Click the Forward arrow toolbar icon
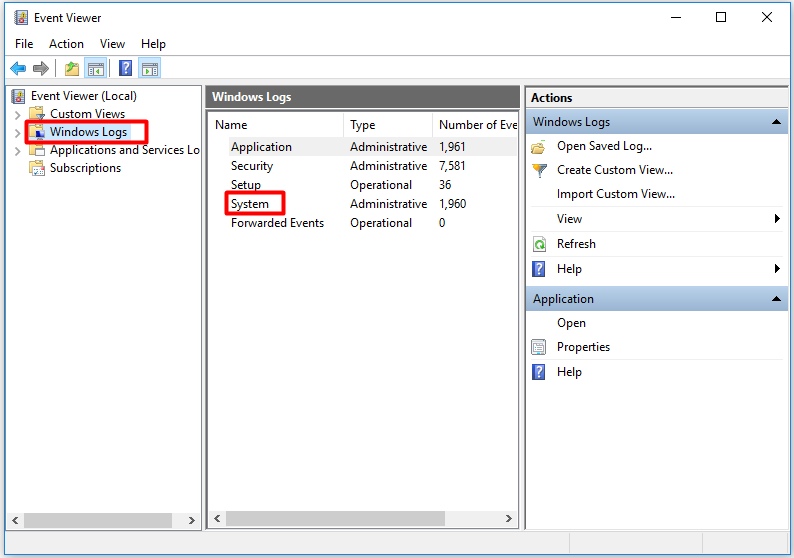Screen dimensions: 794x558 coord(41,68)
